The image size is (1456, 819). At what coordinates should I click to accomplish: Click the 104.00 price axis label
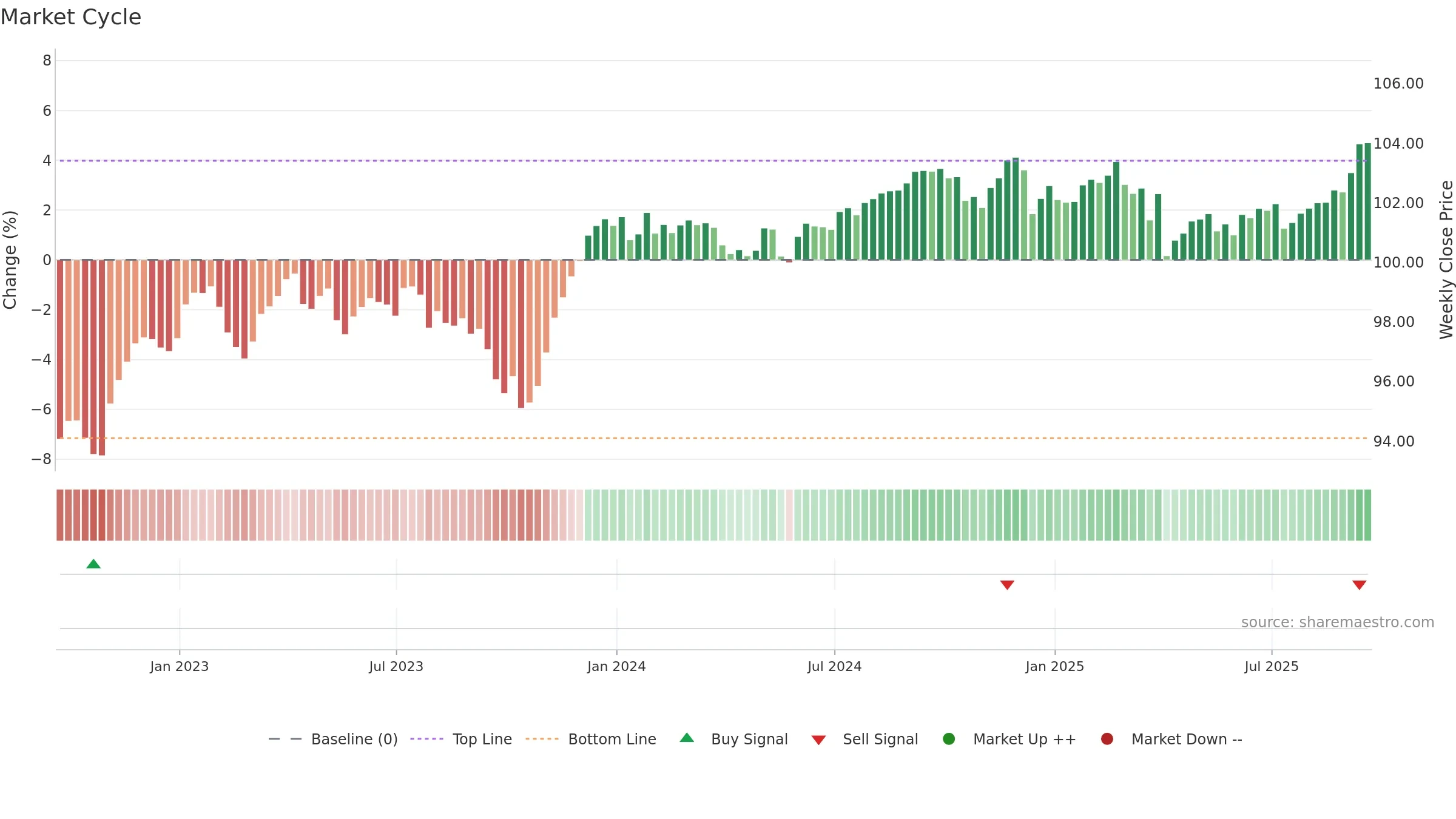click(x=1398, y=144)
